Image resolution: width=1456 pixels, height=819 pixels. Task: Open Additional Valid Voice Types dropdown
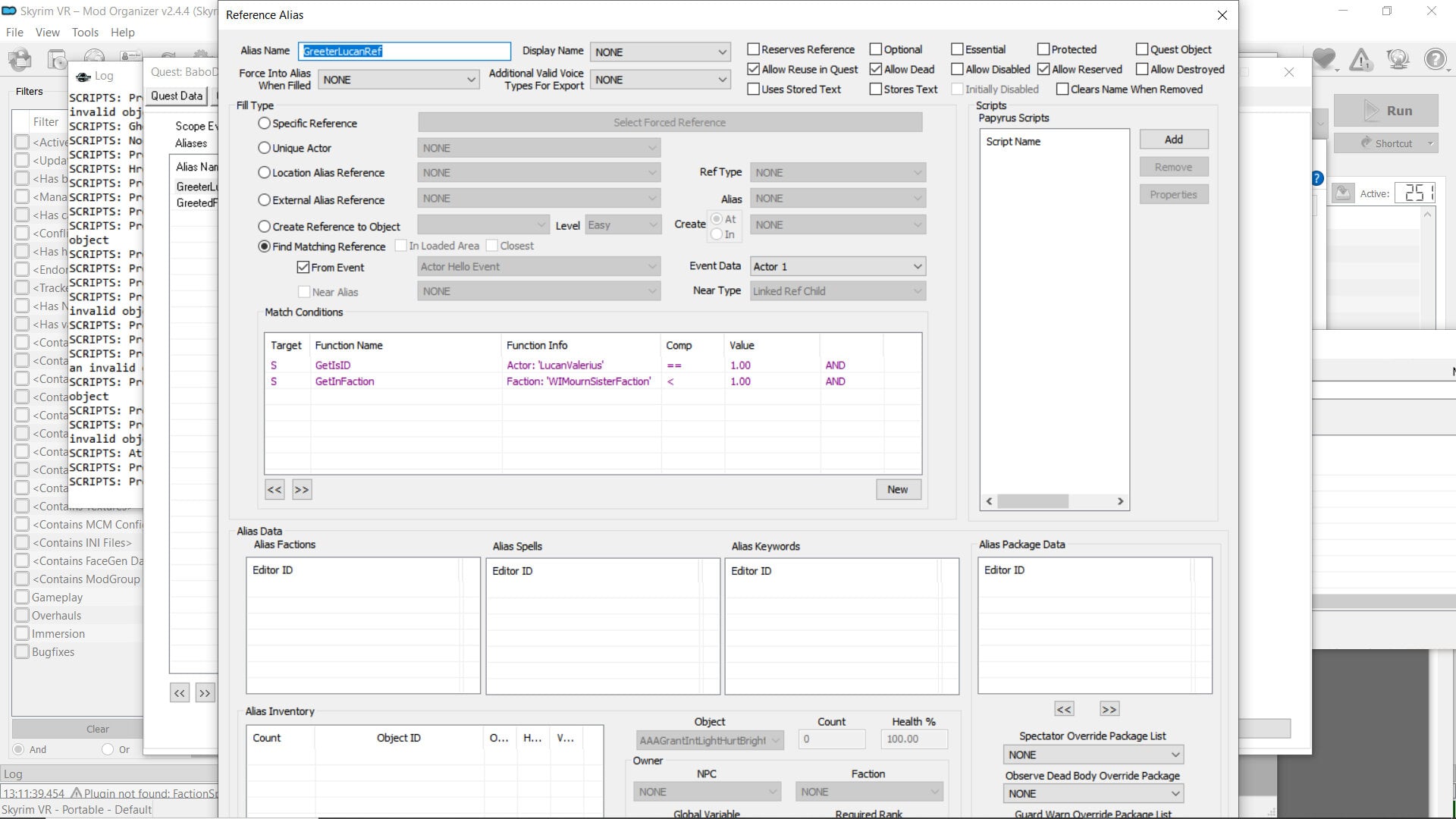660,80
